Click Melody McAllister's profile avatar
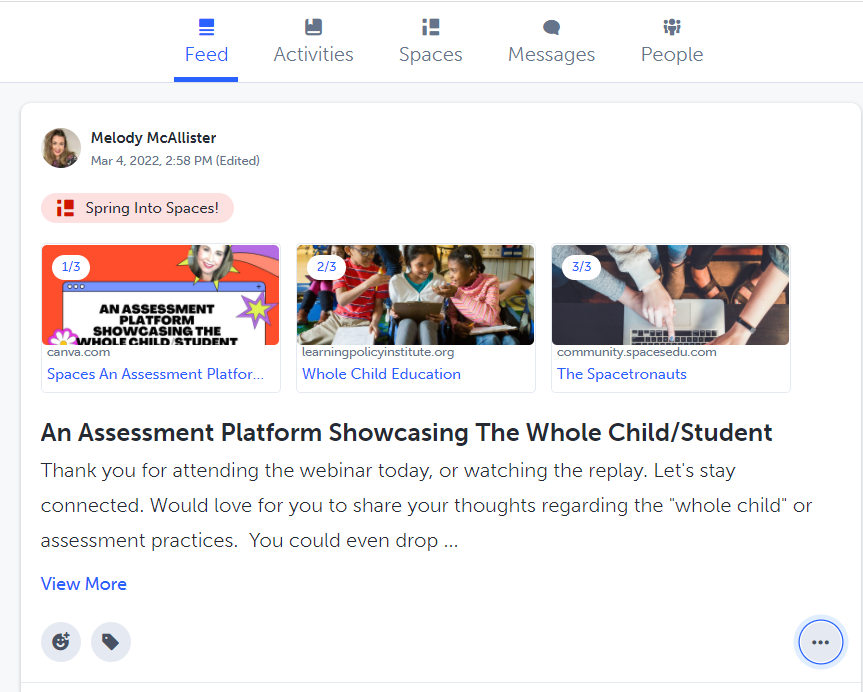This screenshot has height=692, width=863. pyautogui.click(x=61, y=148)
